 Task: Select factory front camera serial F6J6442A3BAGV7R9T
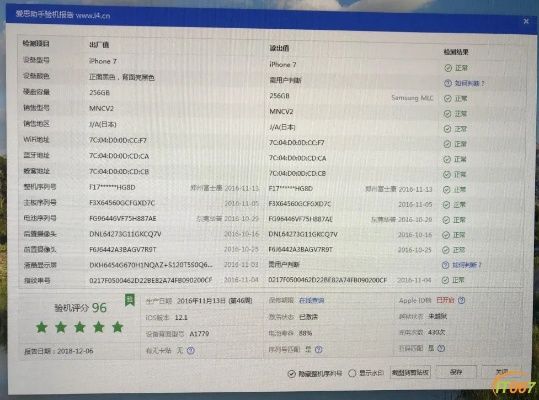[123, 249]
